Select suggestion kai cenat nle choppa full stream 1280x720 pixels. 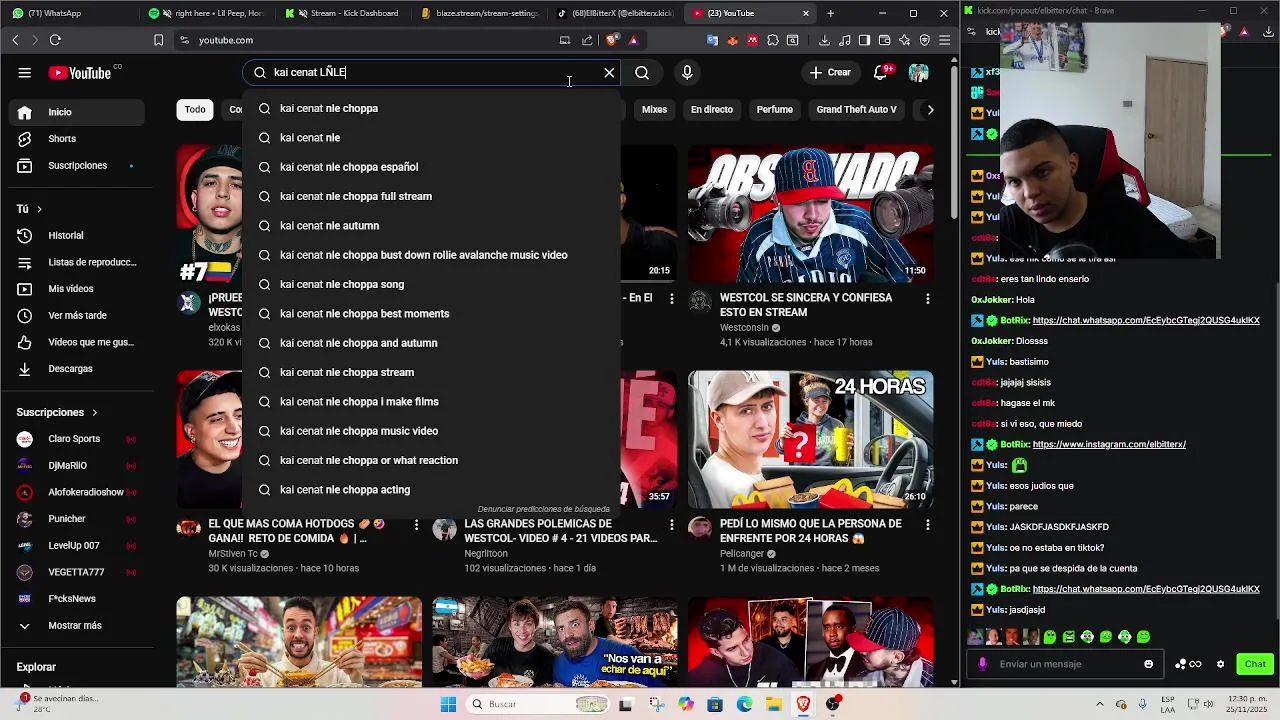(x=431, y=196)
